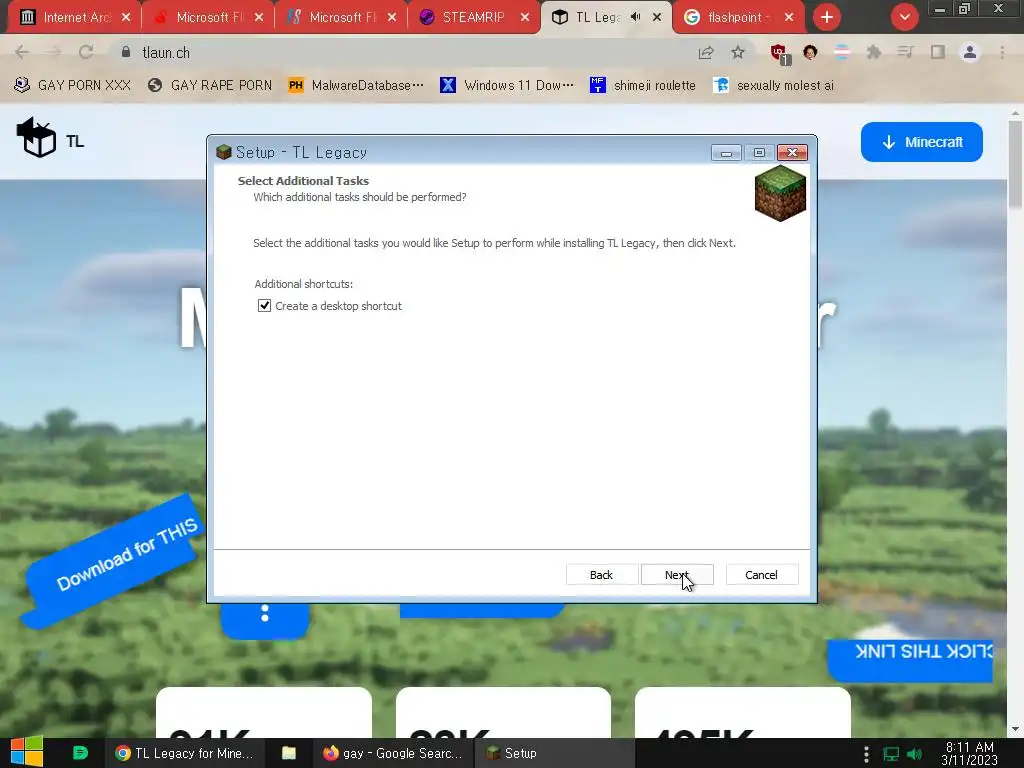1024x768 pixels.
Task: Reload the tlaun.ch page
Action: [86, 52]
